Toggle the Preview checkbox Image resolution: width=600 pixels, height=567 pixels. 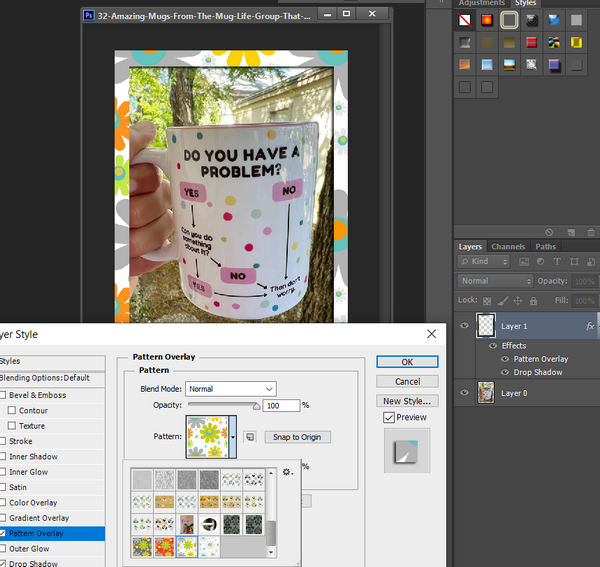(389, 417)
